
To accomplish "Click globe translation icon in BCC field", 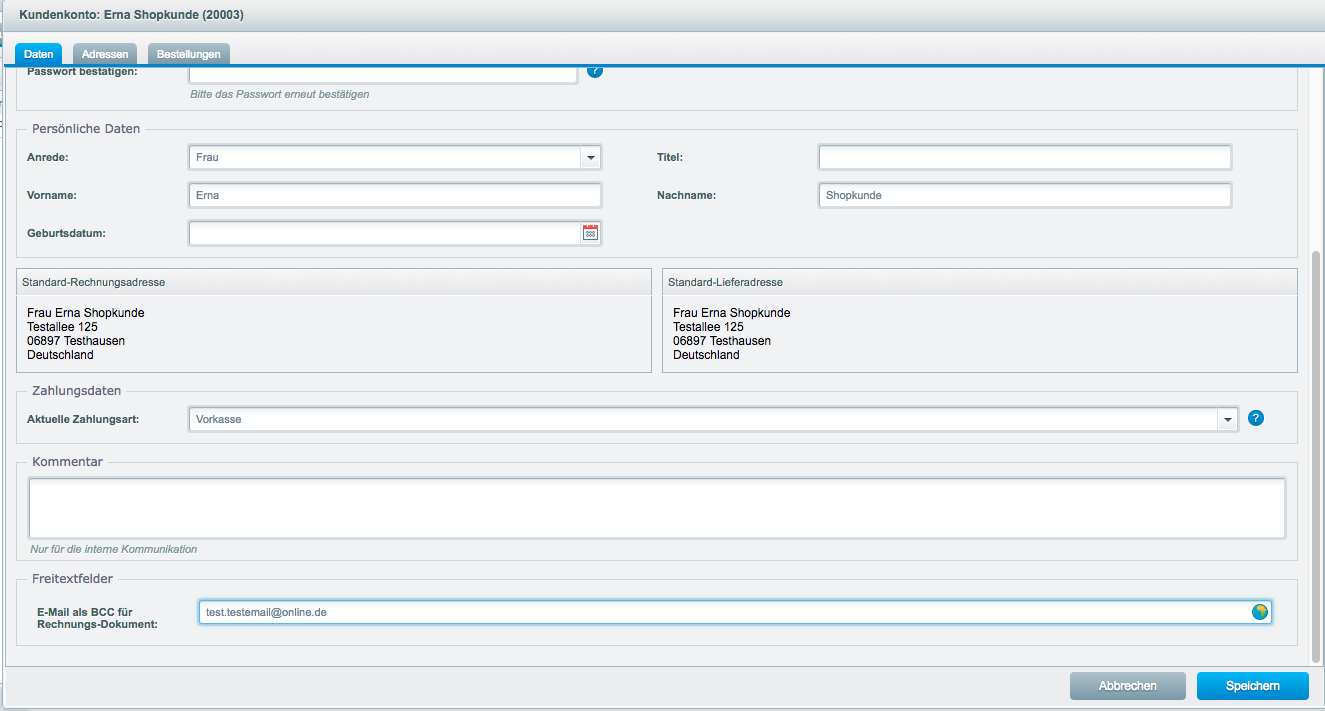I will (1260, 612).
